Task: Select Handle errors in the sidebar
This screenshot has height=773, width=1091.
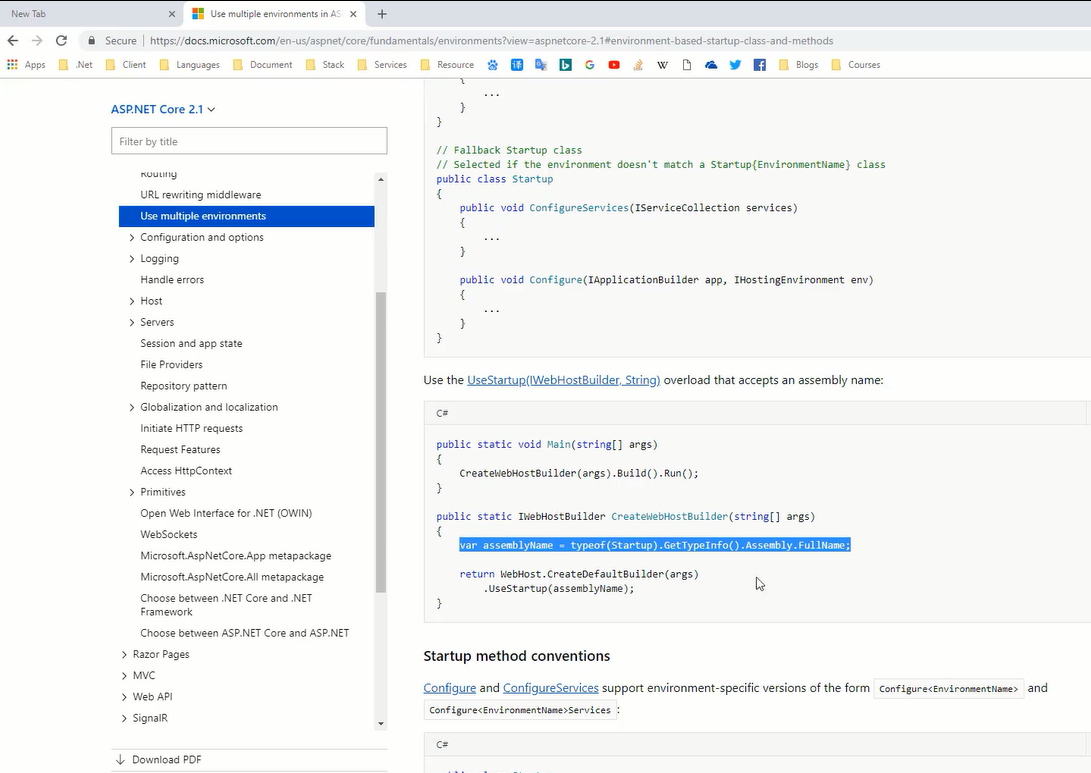Action: (x=172, y=280)
